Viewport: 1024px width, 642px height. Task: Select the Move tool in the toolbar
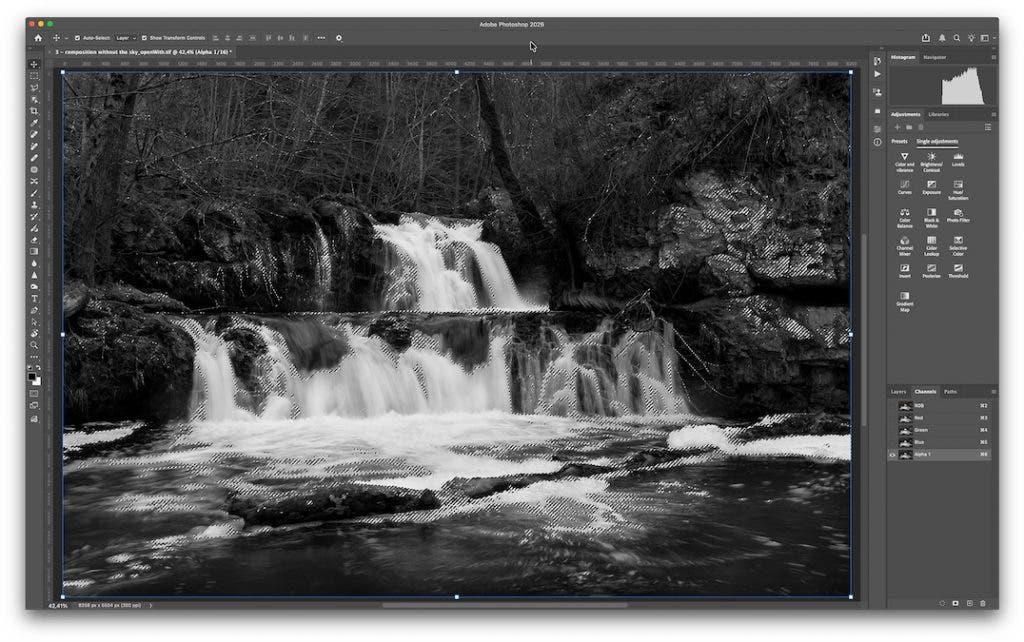(x=34, y=65)
